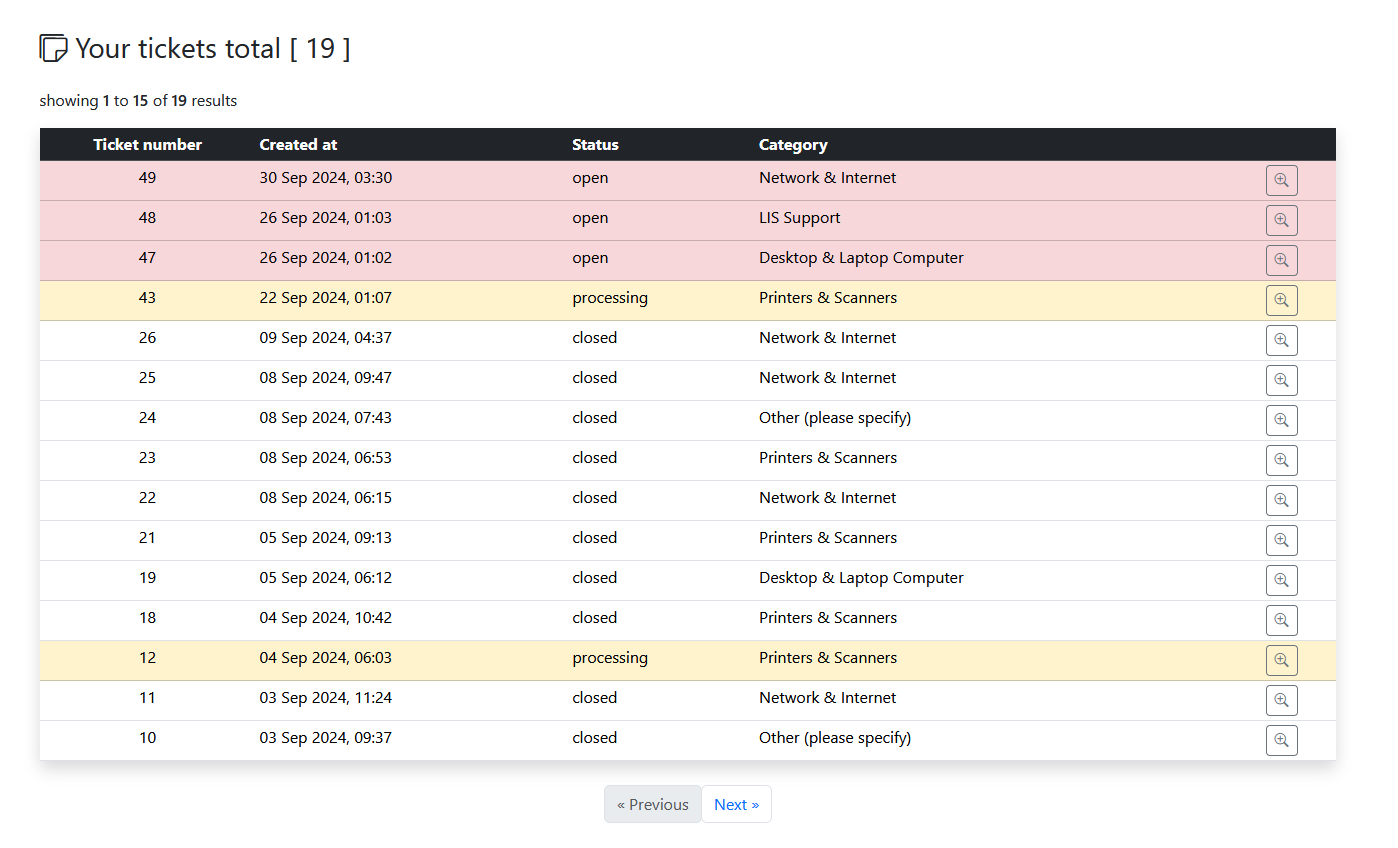Go to the Next page of tickets
The image size is (1398, 848).
tap(736, 804)
